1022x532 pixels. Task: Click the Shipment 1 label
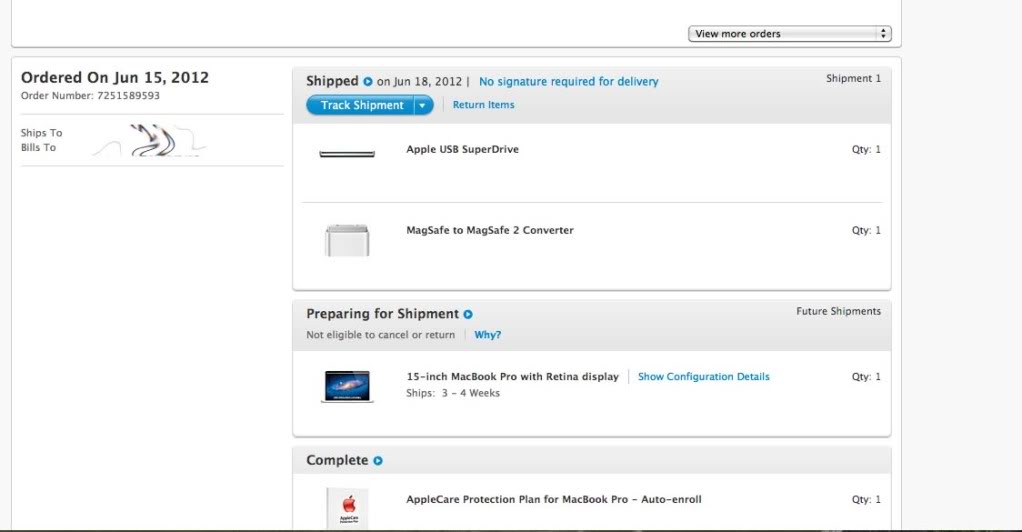[x=853, y=78]
